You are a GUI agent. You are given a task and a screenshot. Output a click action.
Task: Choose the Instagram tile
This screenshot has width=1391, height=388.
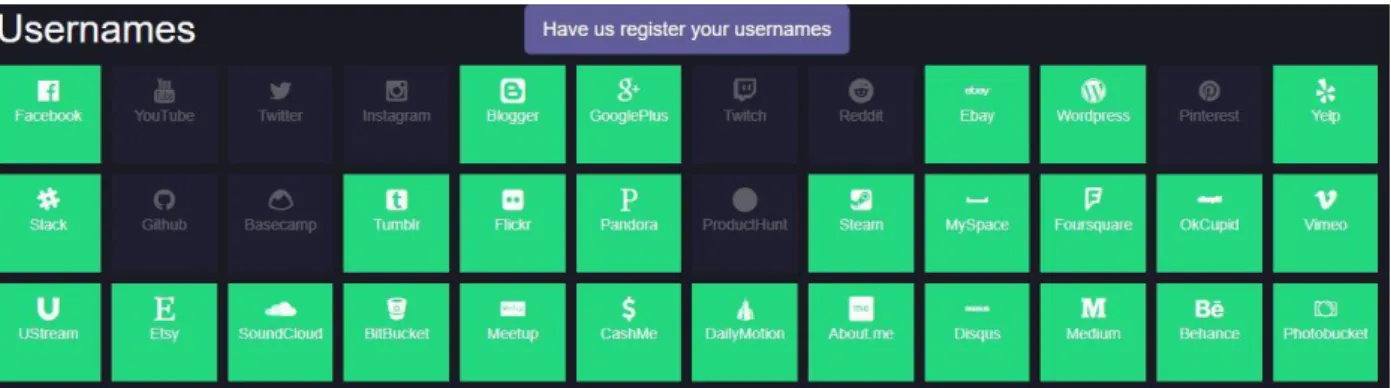point(396,114)
